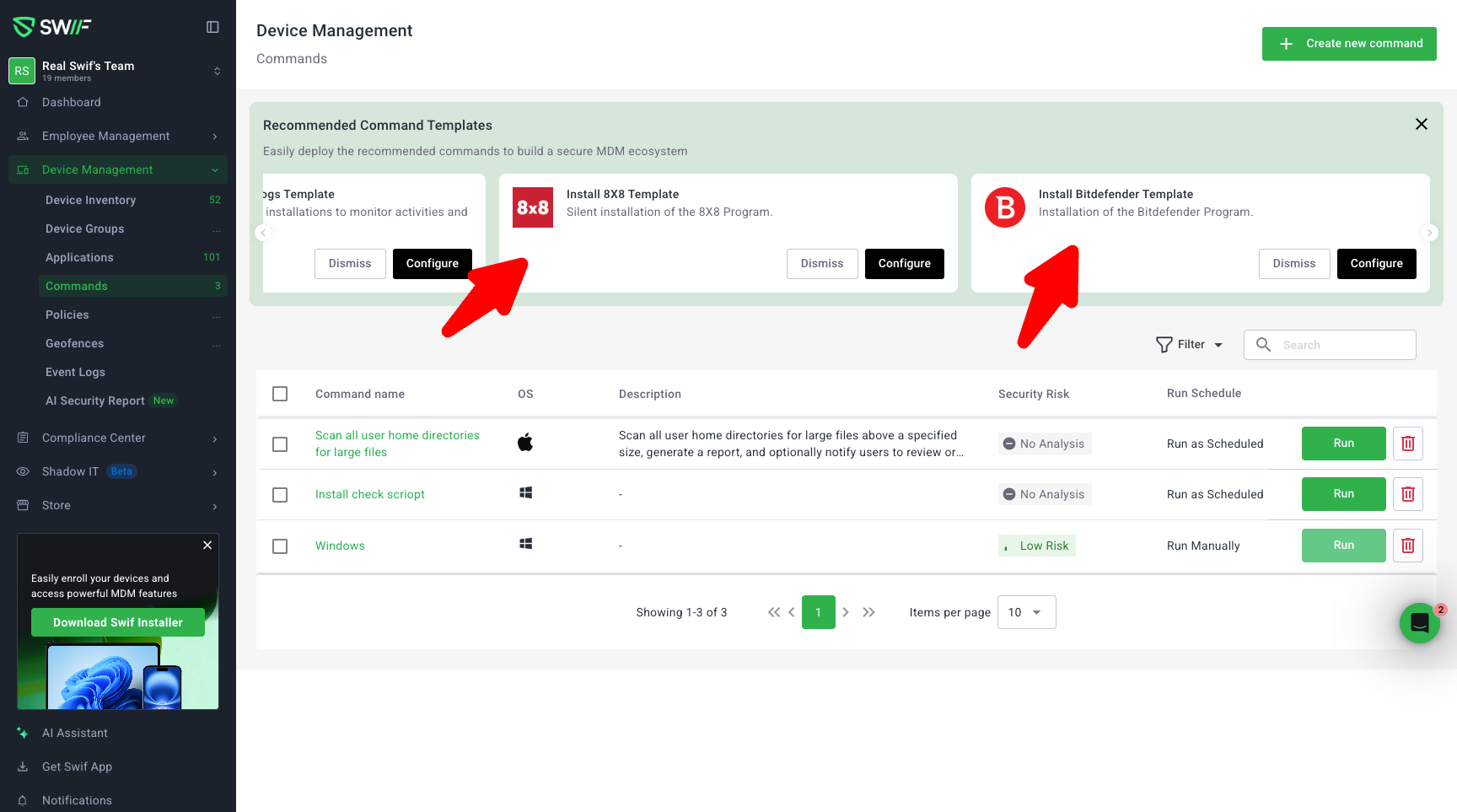The width and height of the screenshot is (1457, 812).
Task: Open the Filter dropdown
Action: coord(1190,345)
